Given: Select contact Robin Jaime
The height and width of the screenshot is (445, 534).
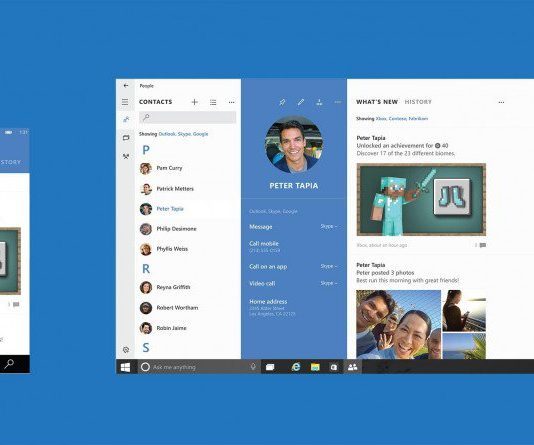Looking at the screenshot, I should coord(188,328).
